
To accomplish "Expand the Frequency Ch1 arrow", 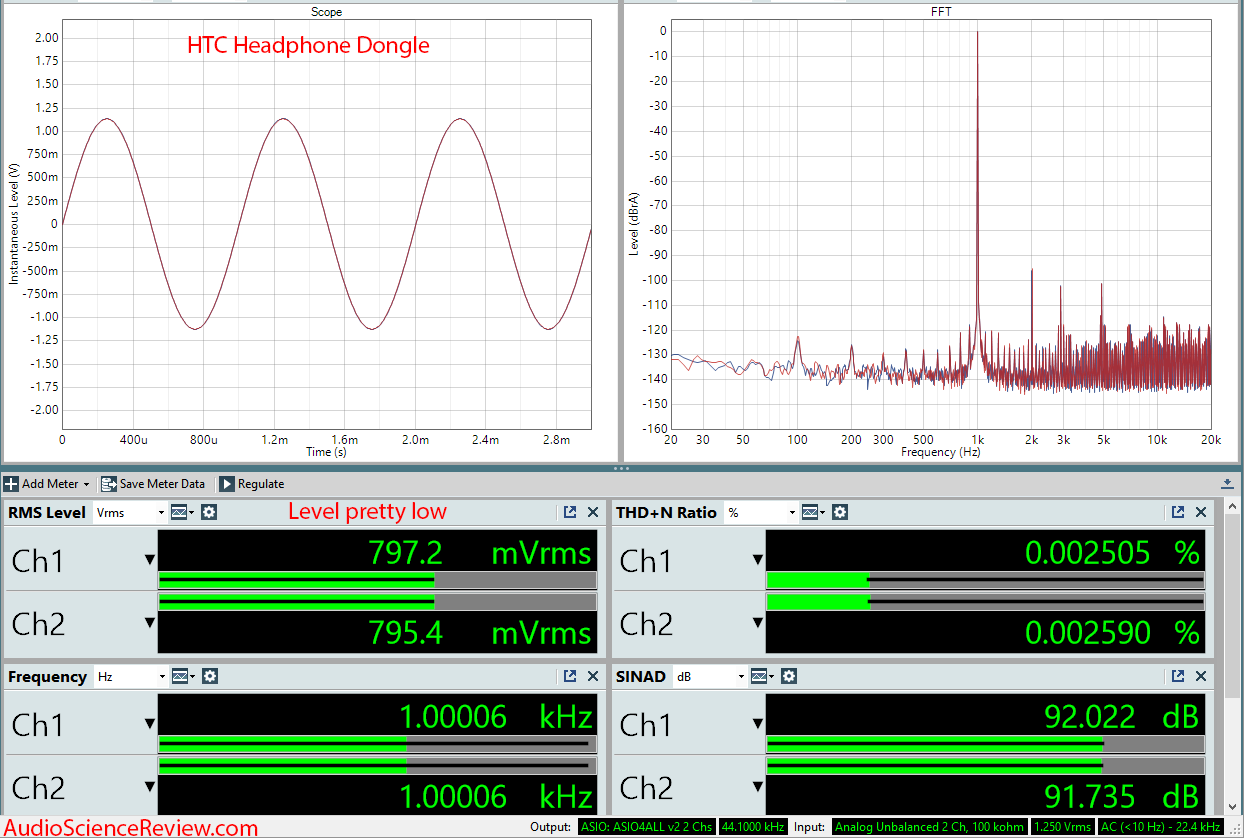I will pyautogui.click(x=149, y=724).
